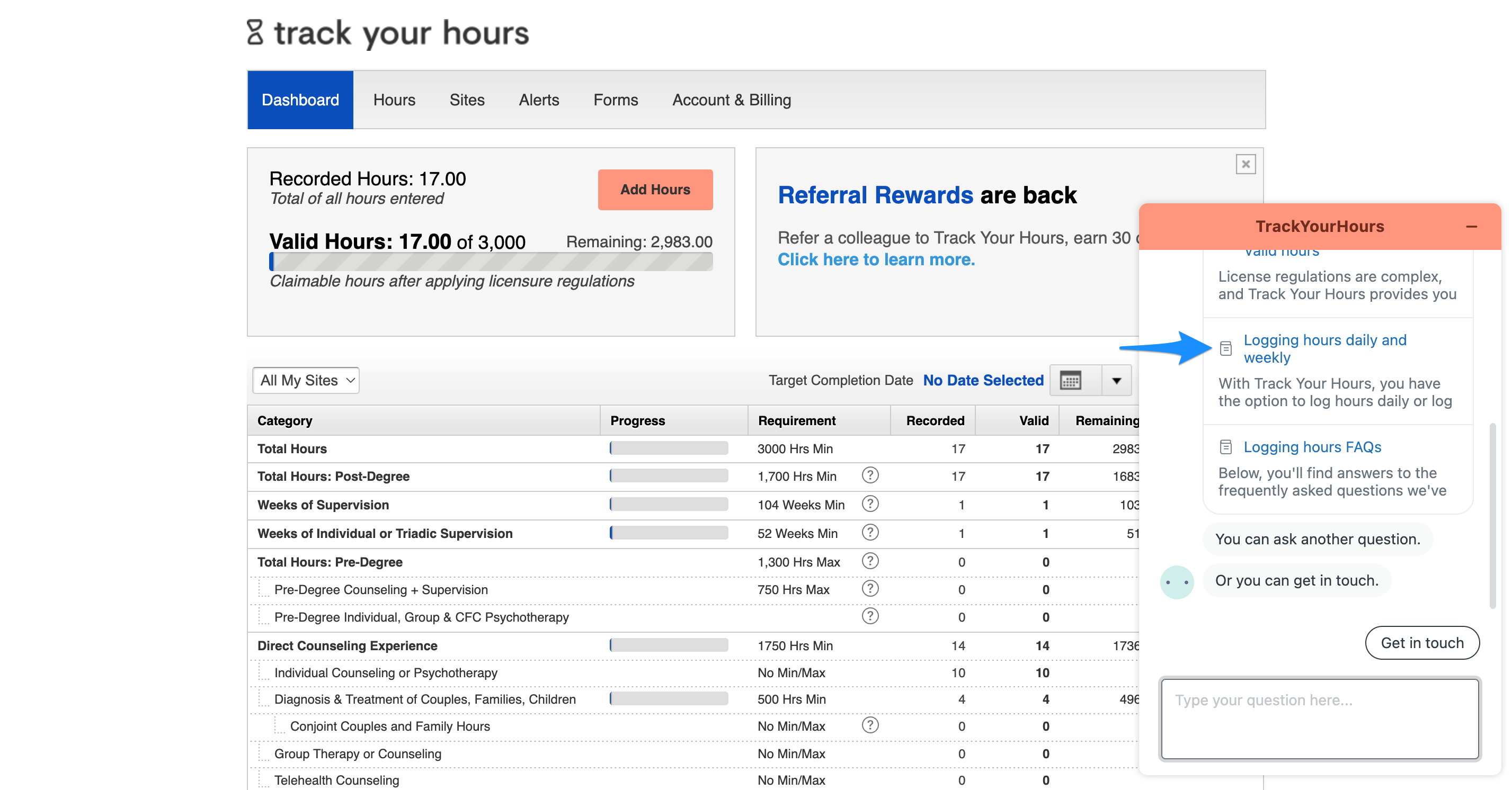Click the Recorded Hours: 17.00 text
This screenshot has height=790, width=1512.
click(368, 178)
